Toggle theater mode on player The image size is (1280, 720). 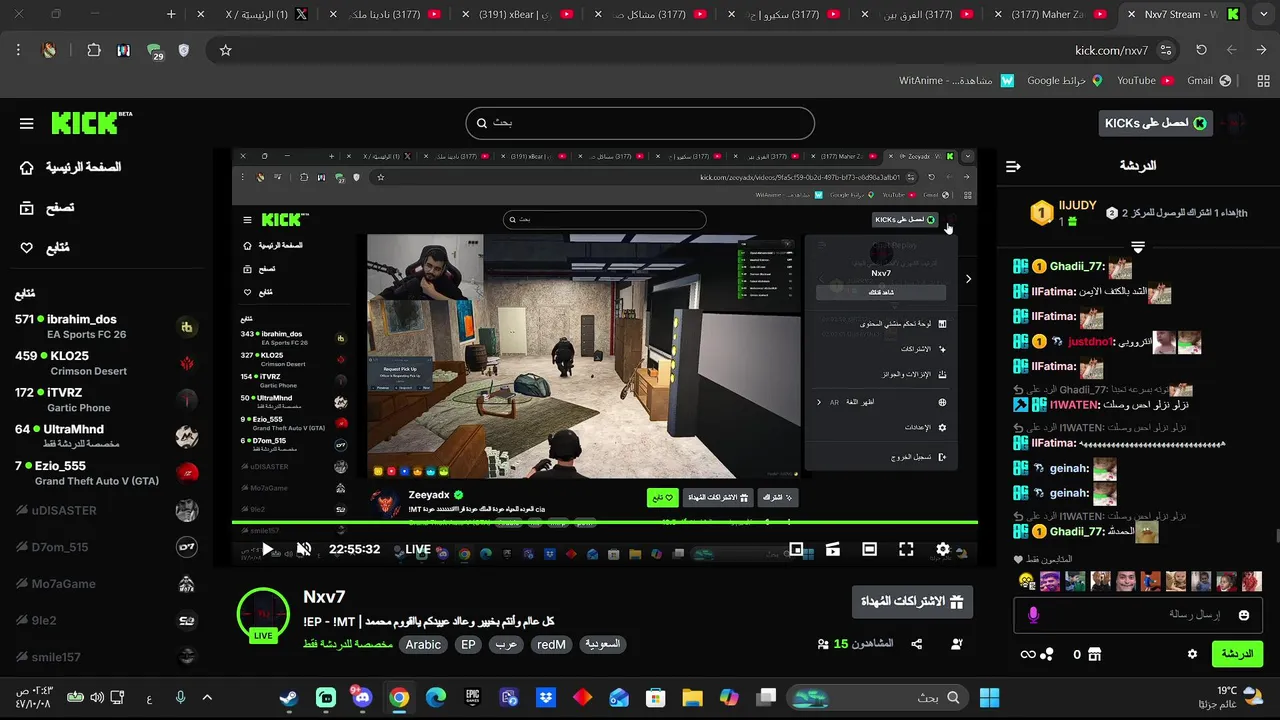(870, 549)
